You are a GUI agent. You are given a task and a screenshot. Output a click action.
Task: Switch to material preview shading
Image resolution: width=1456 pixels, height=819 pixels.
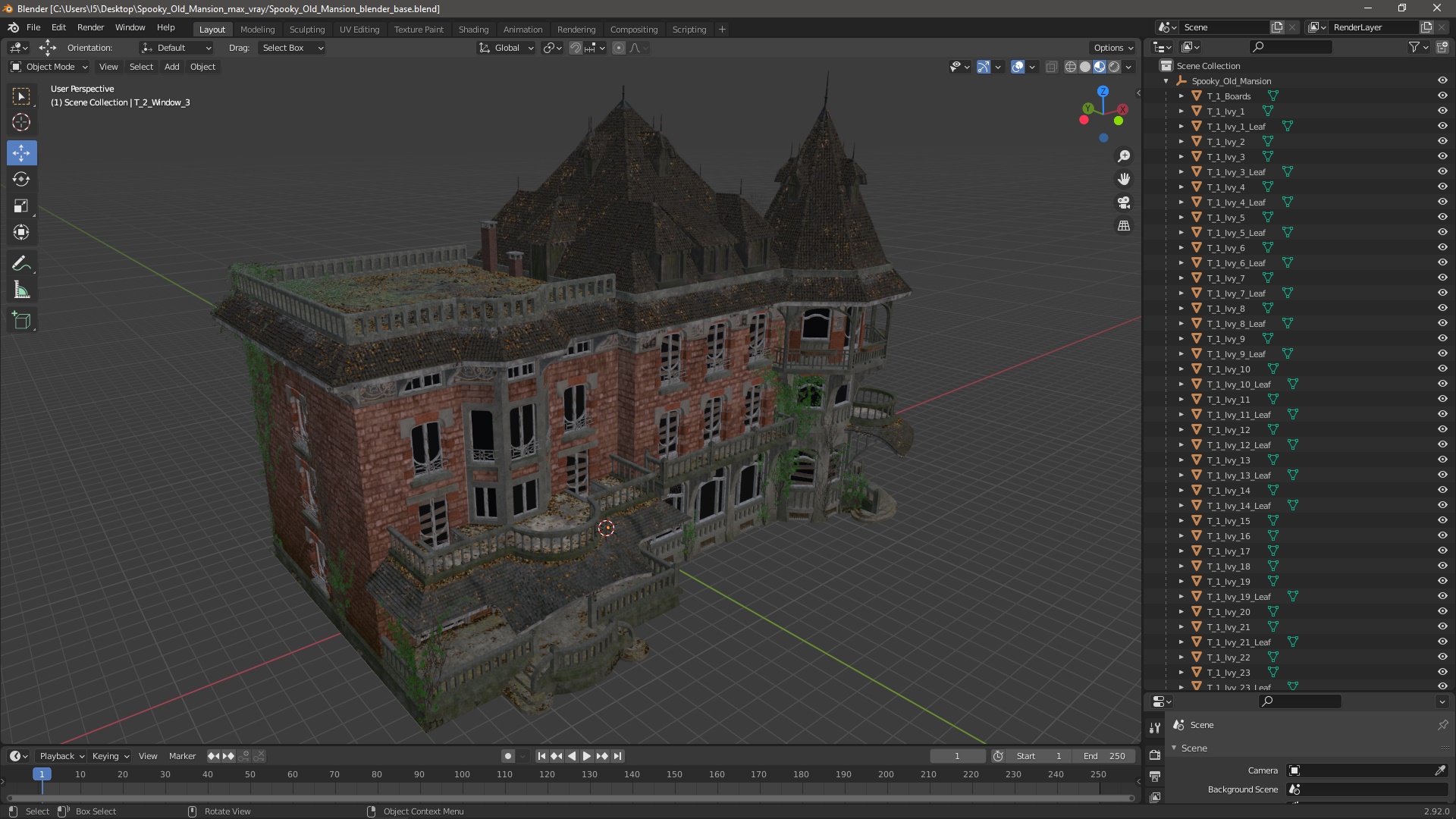click(1100, 67)
